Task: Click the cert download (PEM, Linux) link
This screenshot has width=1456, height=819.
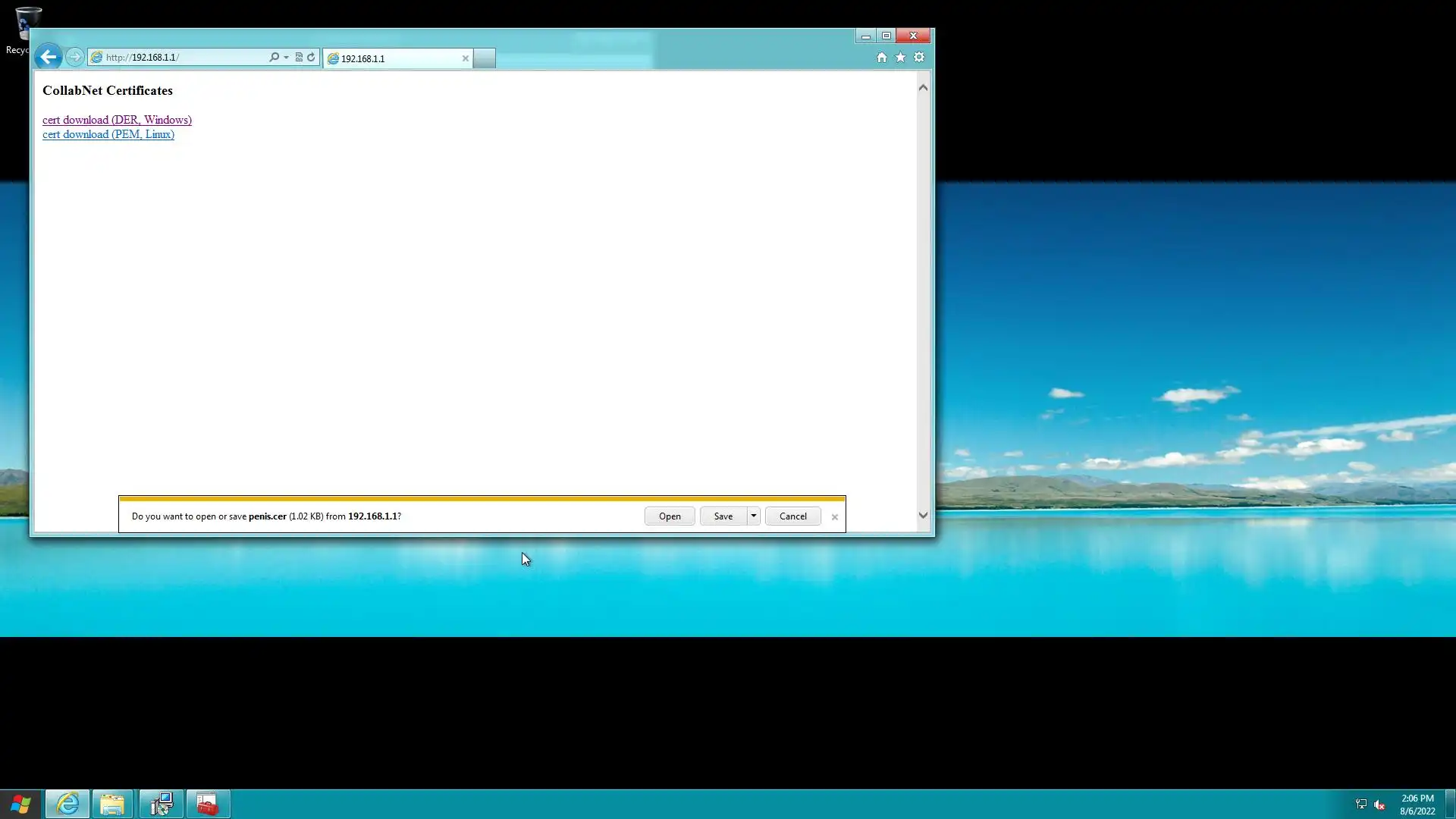Action: coord(108,134)
